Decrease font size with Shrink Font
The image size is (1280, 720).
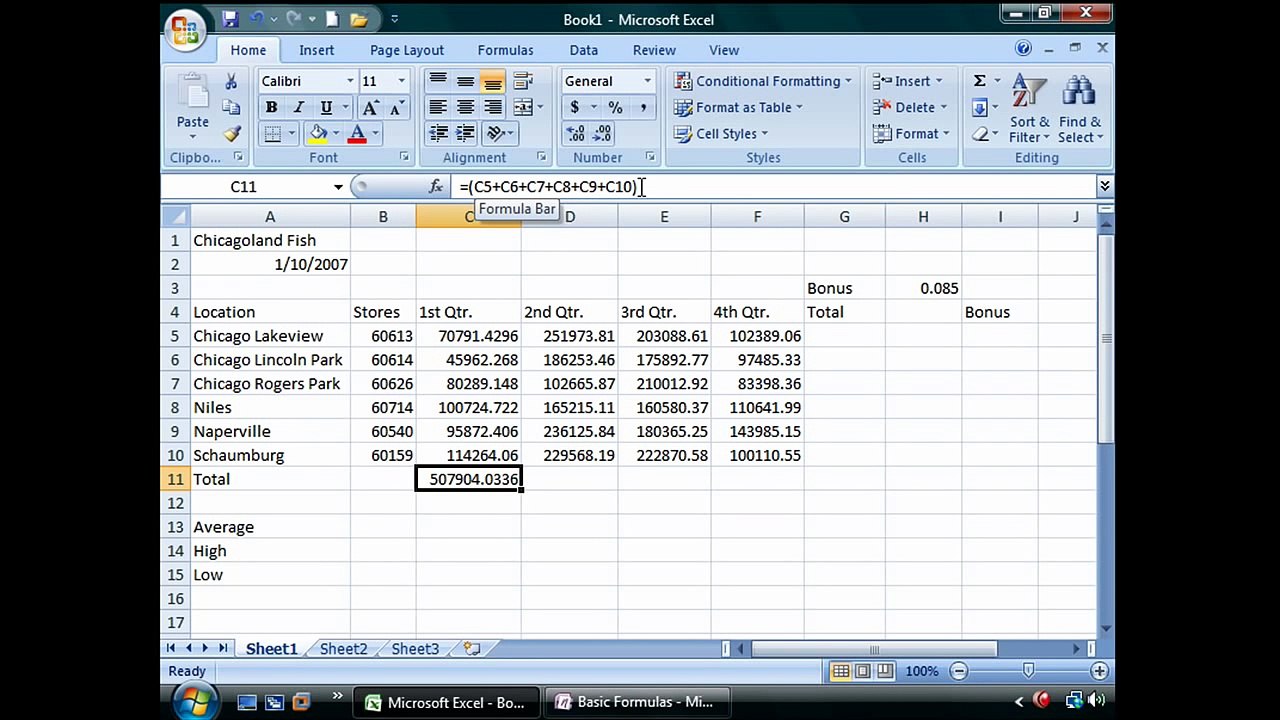click(x=396, y=108)
